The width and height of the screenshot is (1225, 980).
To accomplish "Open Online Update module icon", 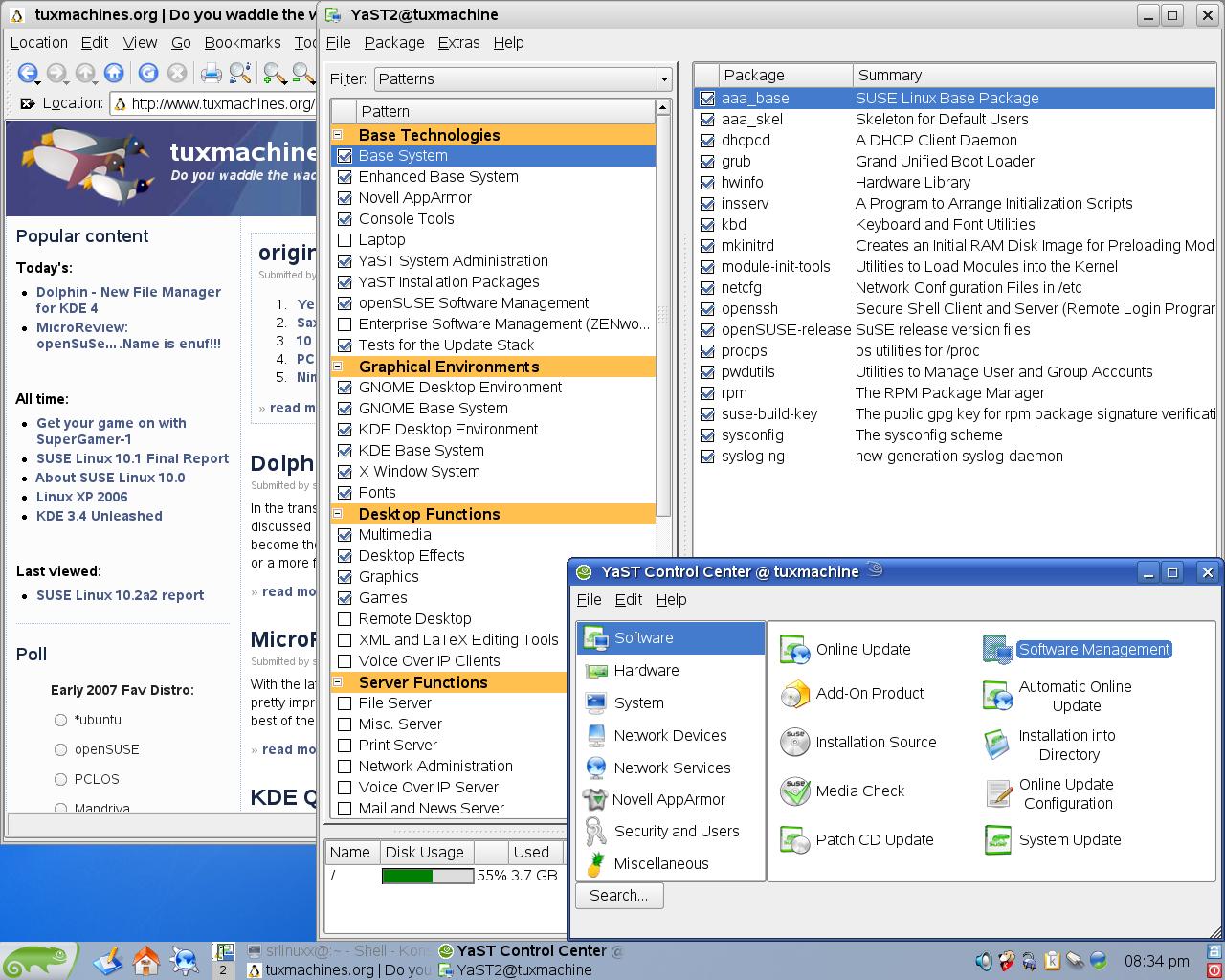I will 795,650.
